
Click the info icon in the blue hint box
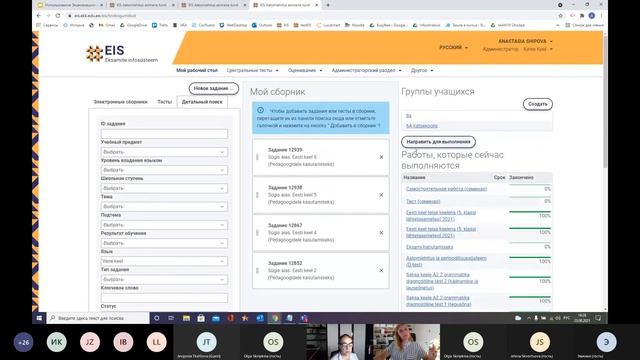pyautogui.click(x=260, y=110)
